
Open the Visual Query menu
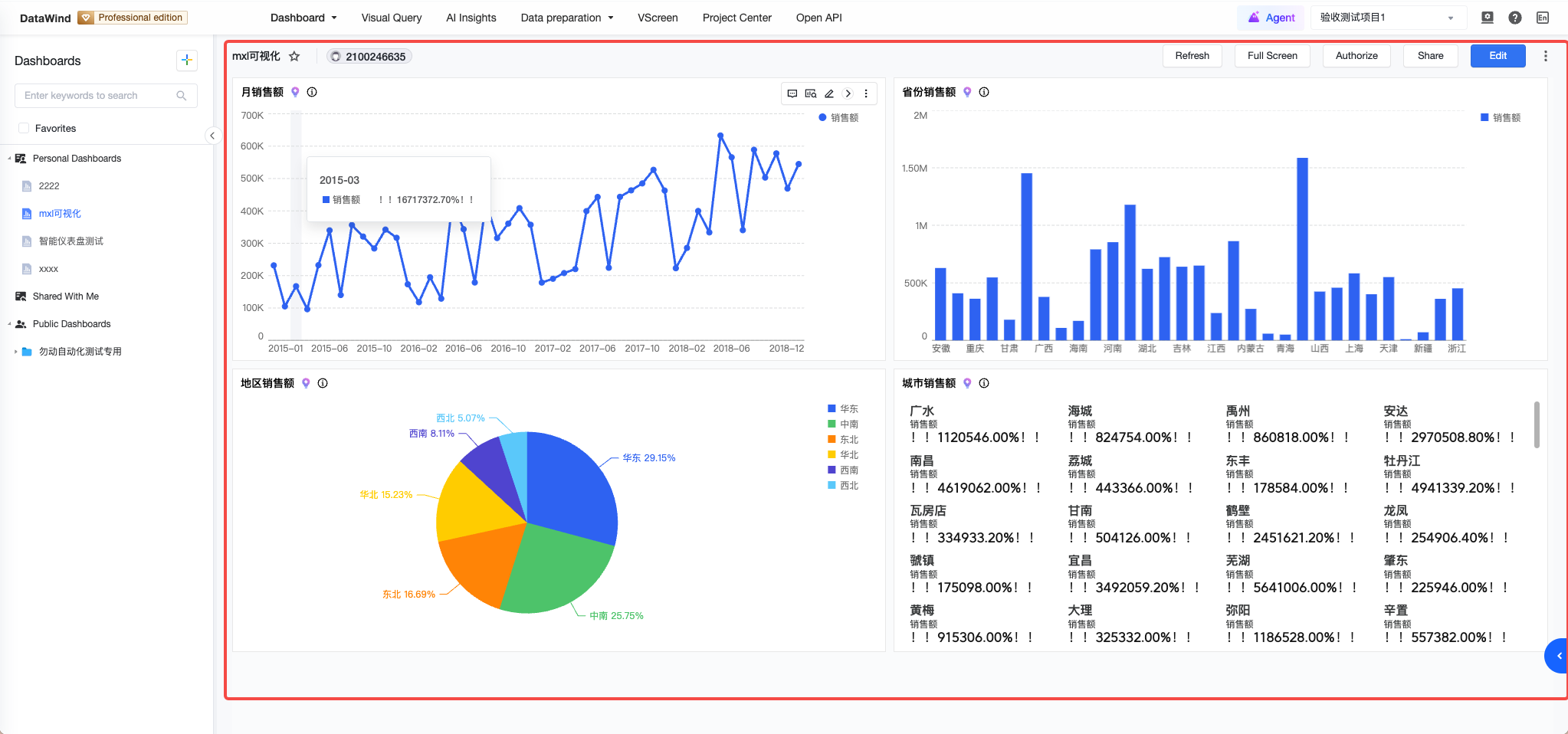click(x=392, y=18)
